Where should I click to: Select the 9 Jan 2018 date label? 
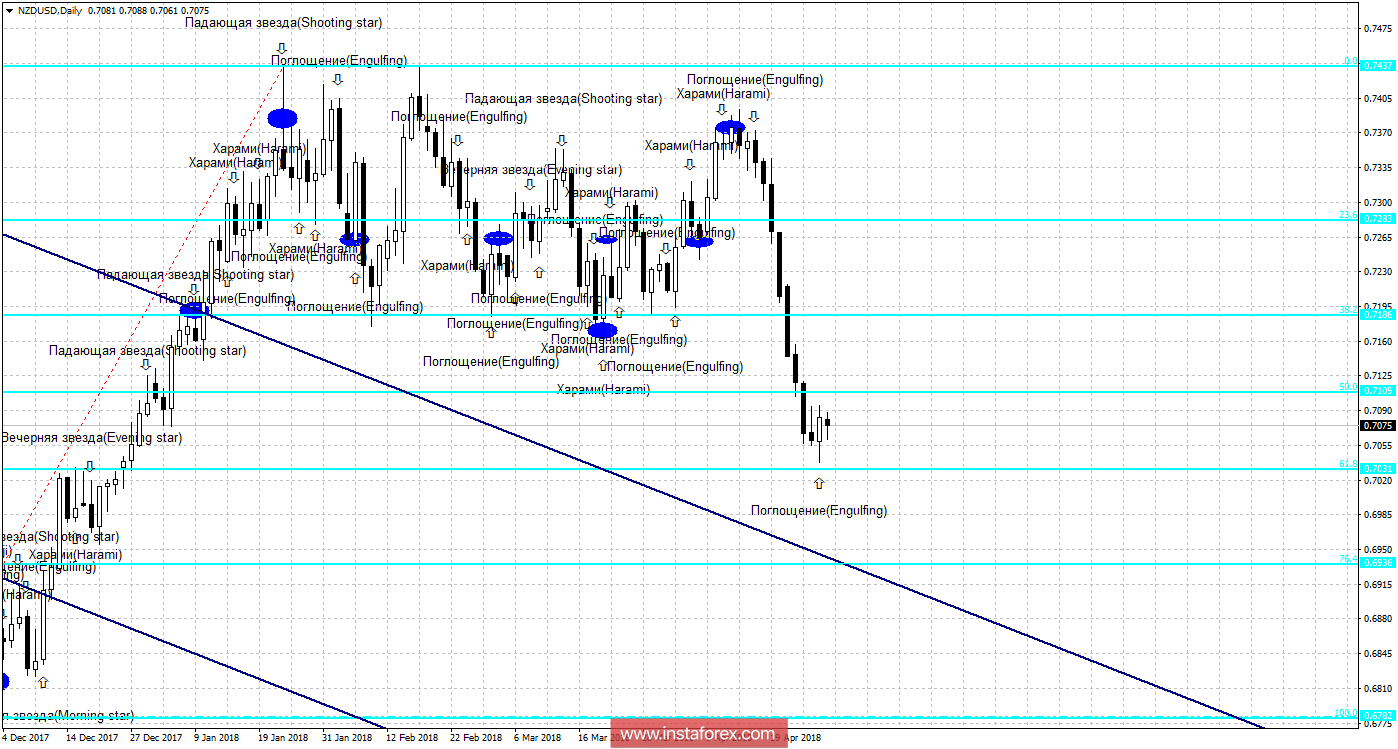pos(217,738)
